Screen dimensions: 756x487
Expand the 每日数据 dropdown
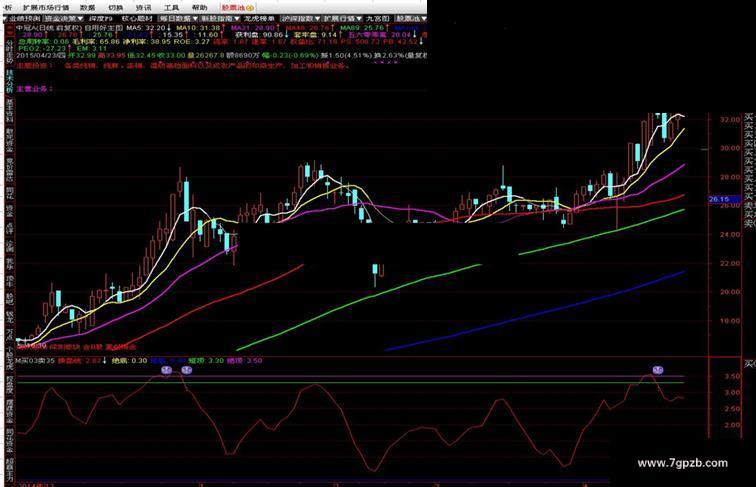tap(179, 19)
